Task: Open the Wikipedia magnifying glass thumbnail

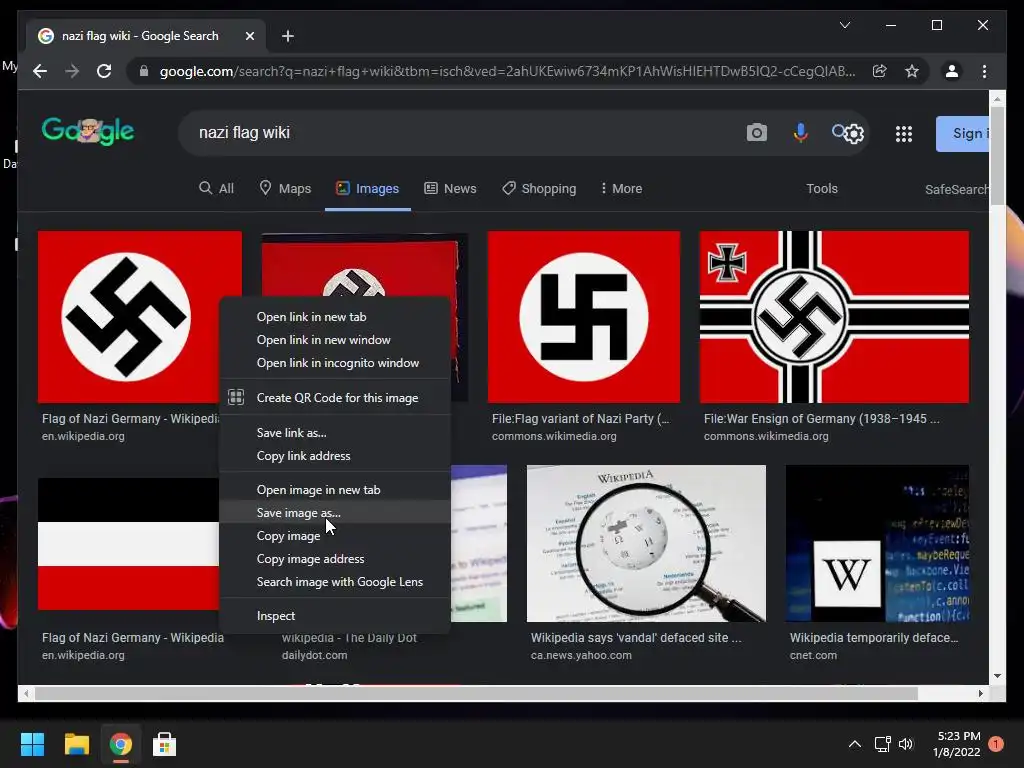Action: coord(646,543)
